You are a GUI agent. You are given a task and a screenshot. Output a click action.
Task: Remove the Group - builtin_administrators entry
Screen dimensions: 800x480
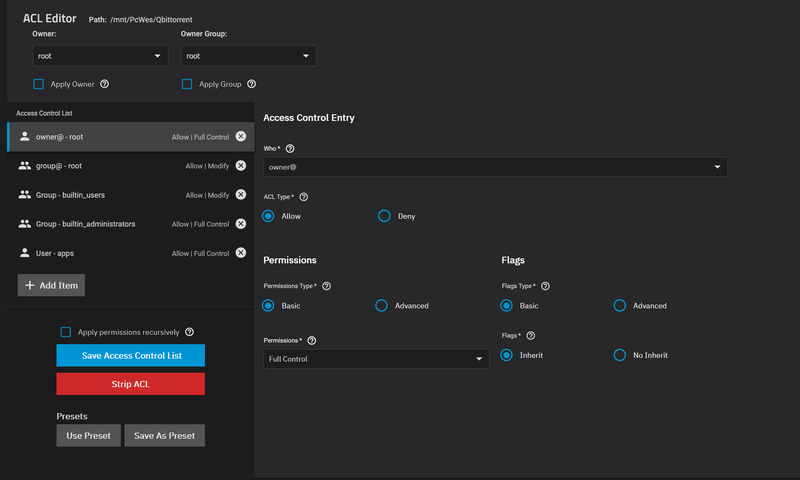(x=241, y=223)
